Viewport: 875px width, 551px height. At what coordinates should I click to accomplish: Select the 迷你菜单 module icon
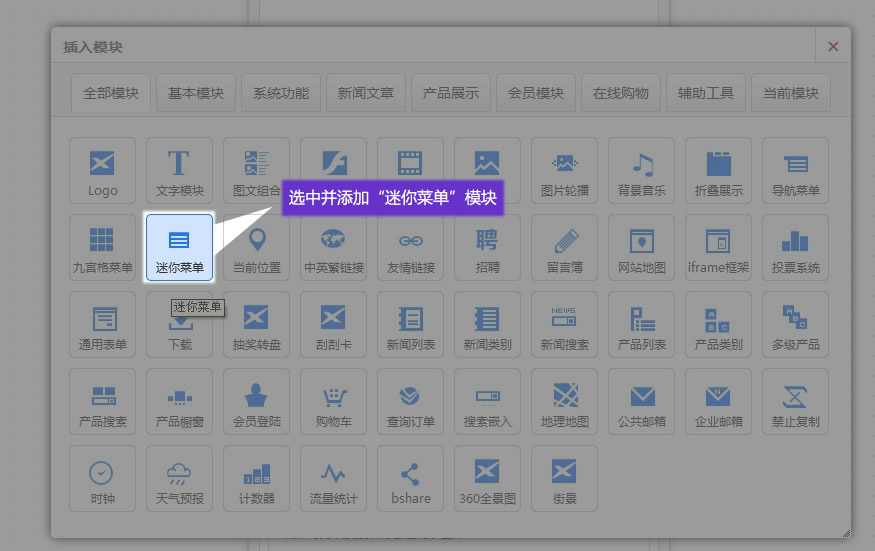pyautogui.click(x=179, y=247)
